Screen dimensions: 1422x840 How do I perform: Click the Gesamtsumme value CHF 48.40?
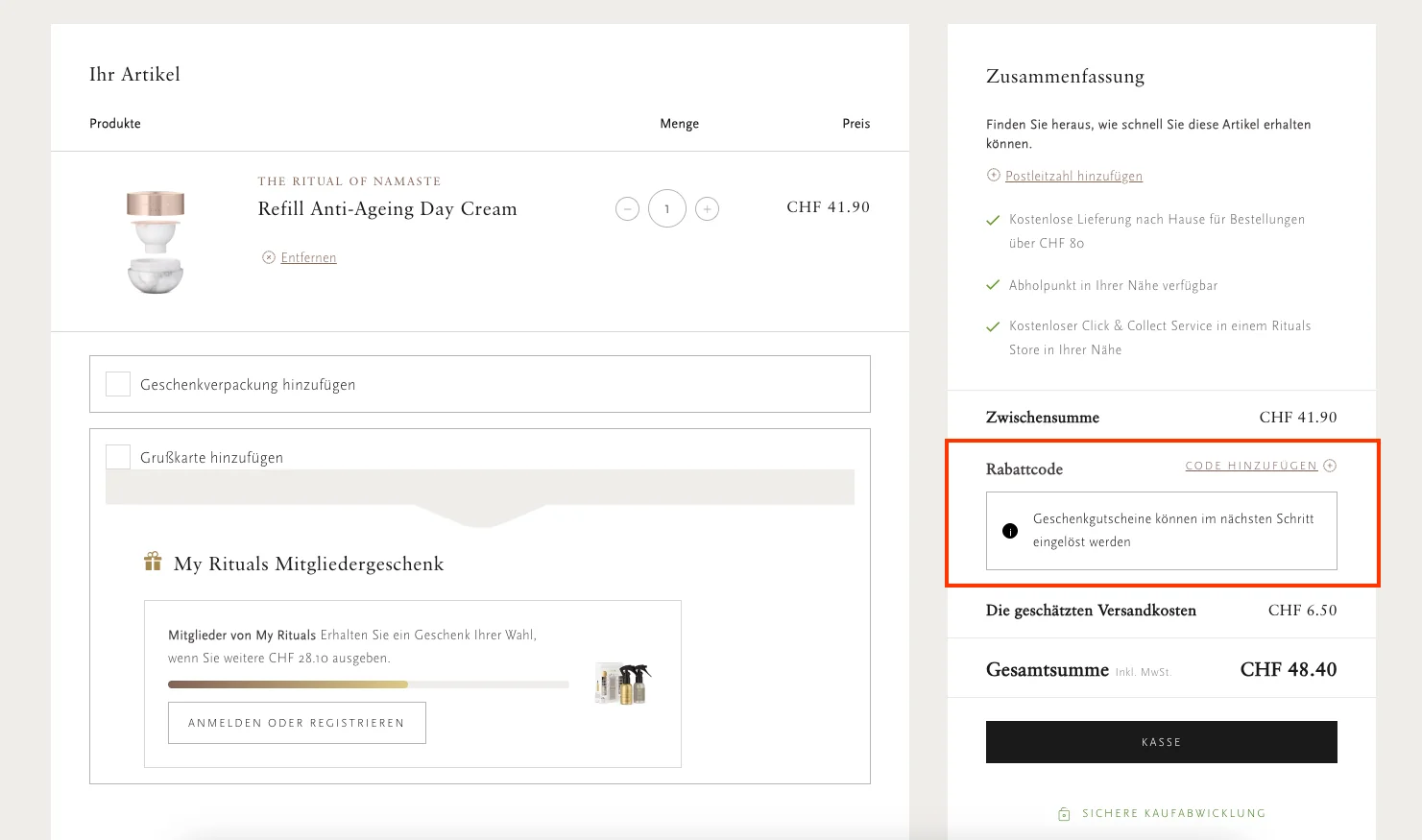click(1289, 669)
